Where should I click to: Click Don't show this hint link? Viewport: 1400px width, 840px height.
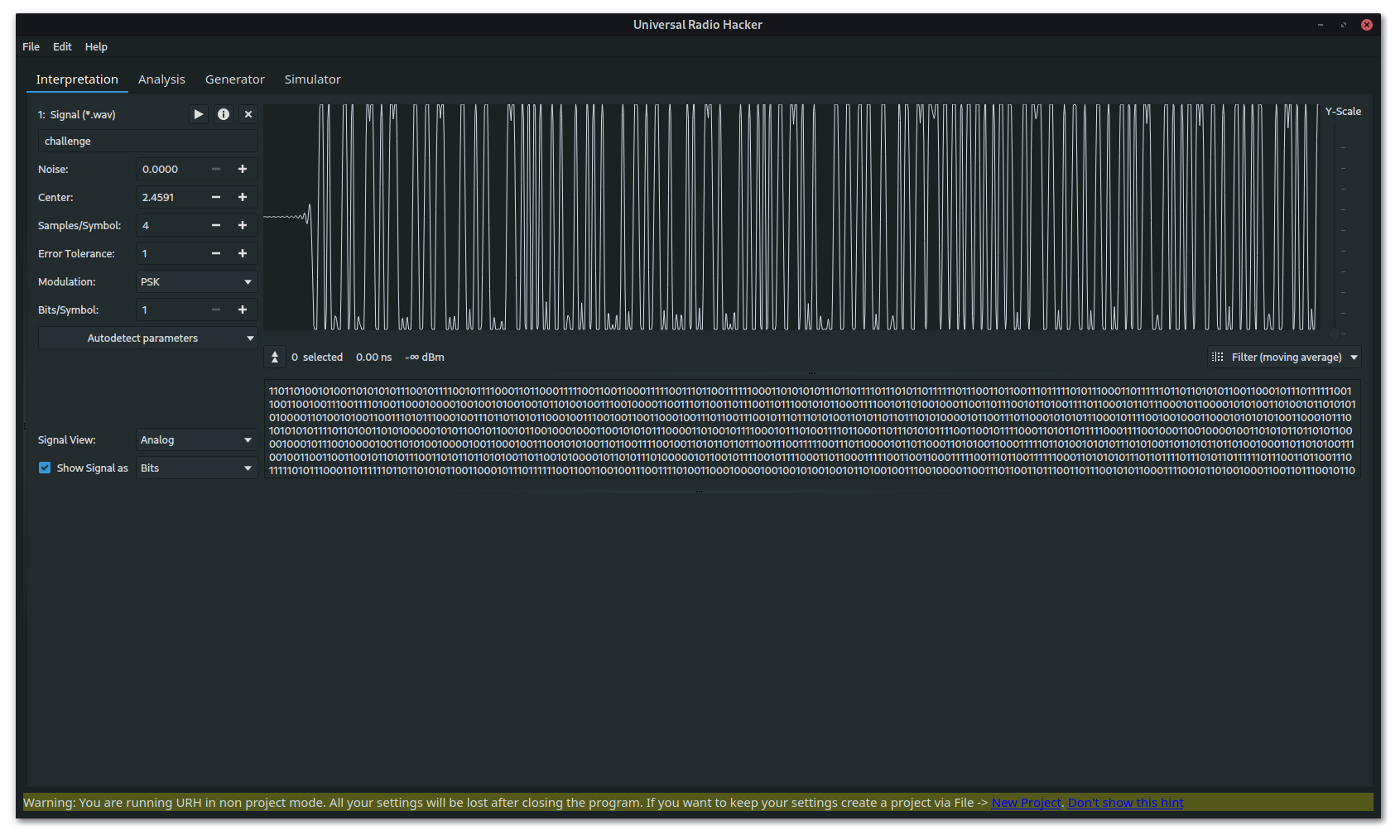(1125, 803)
